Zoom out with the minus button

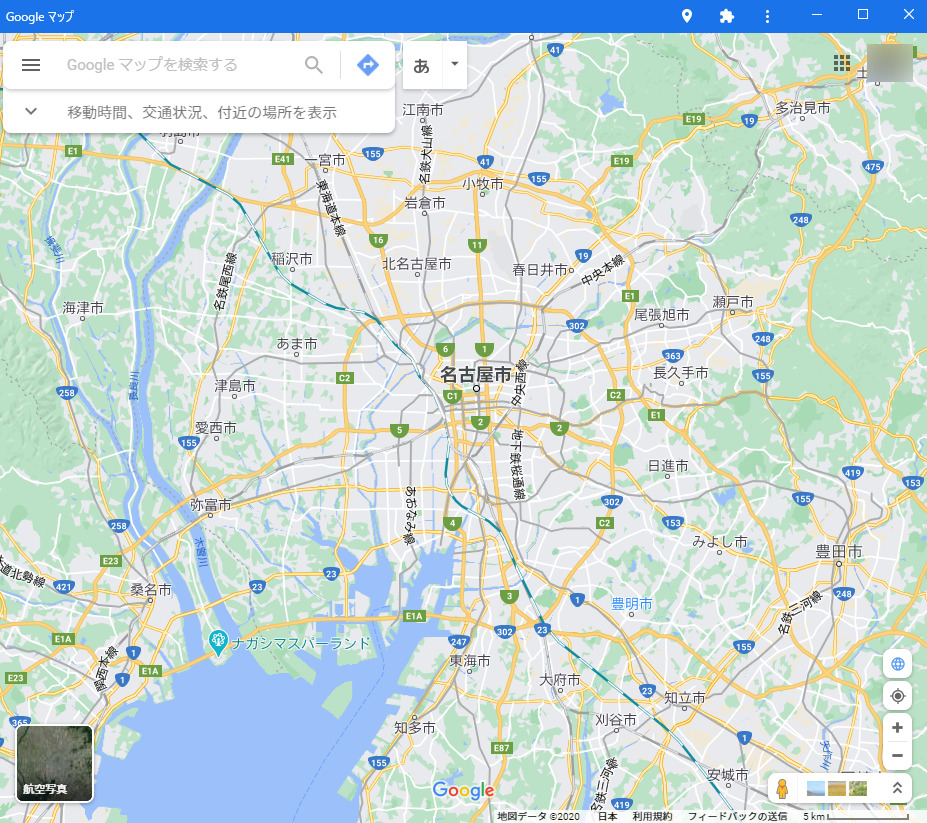[x=897, y=755]
